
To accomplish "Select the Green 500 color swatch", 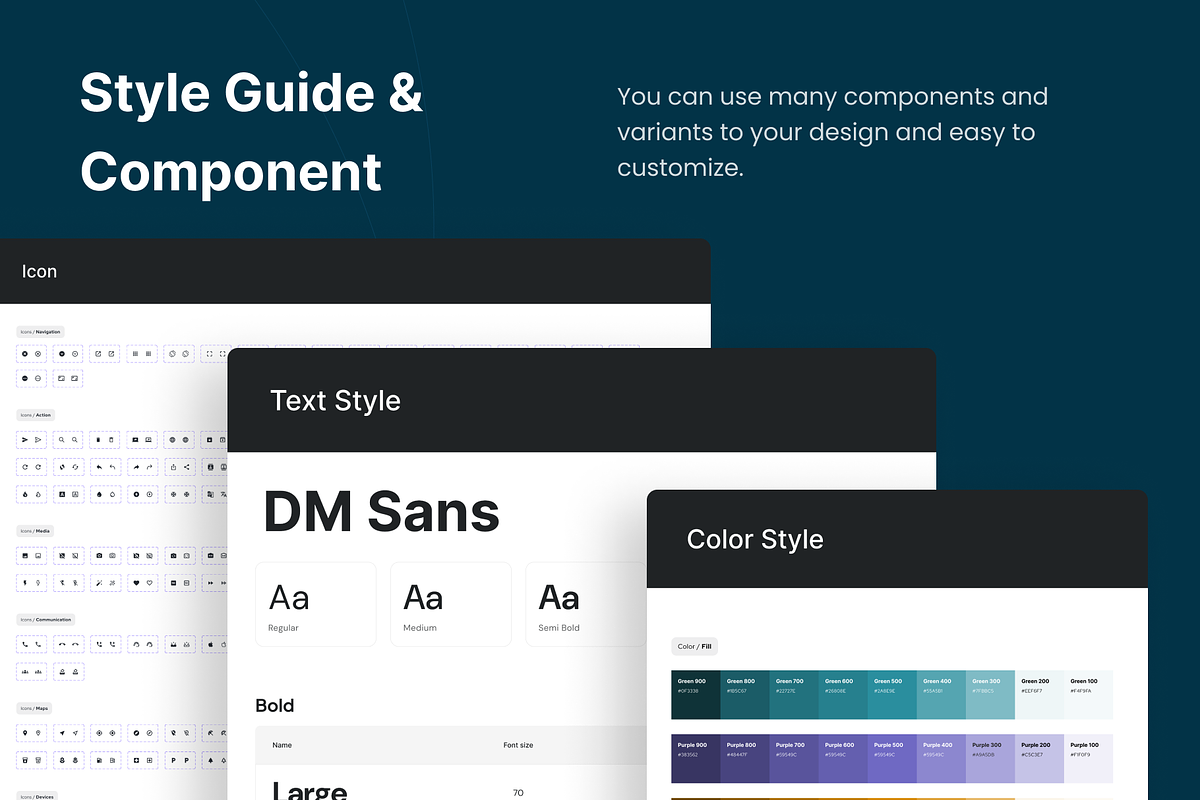I will click(x=892, y=695).
